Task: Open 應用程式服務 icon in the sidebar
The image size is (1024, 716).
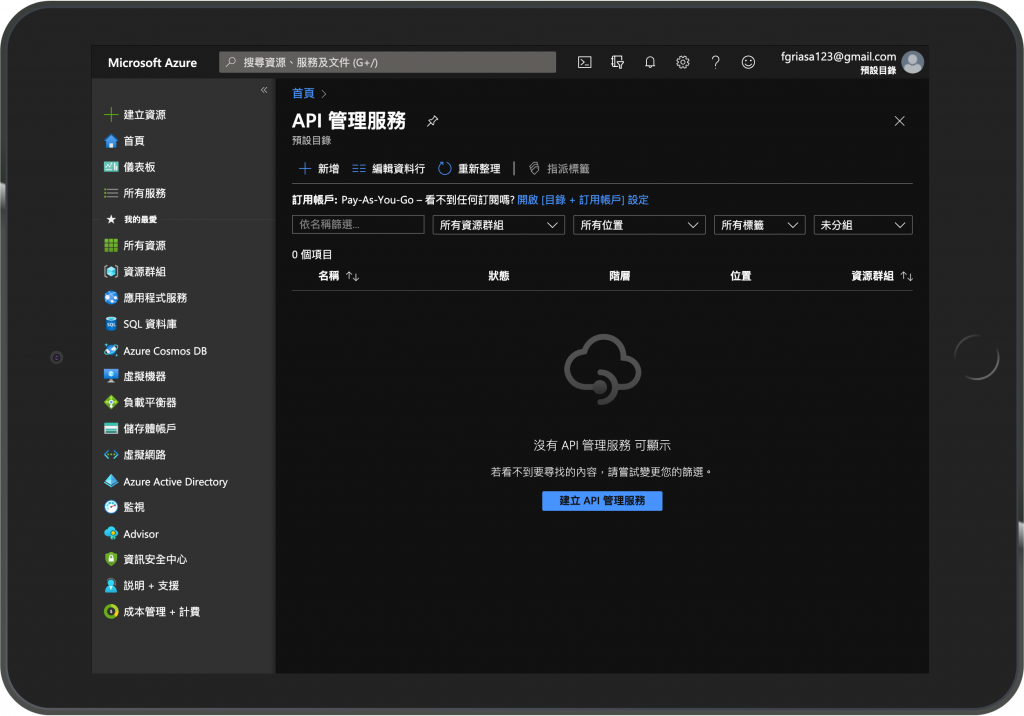Action: pyautogui.click(x=111, y=297)
